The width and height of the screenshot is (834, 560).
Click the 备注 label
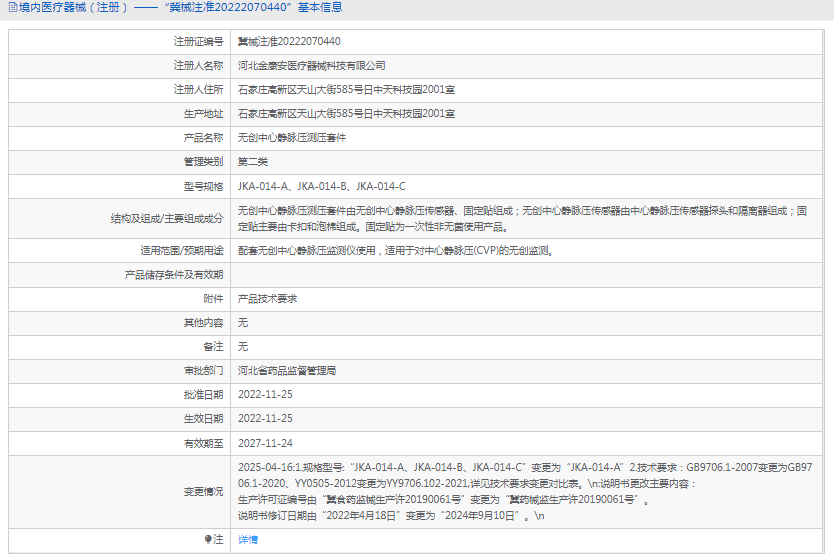pos(213,347)
